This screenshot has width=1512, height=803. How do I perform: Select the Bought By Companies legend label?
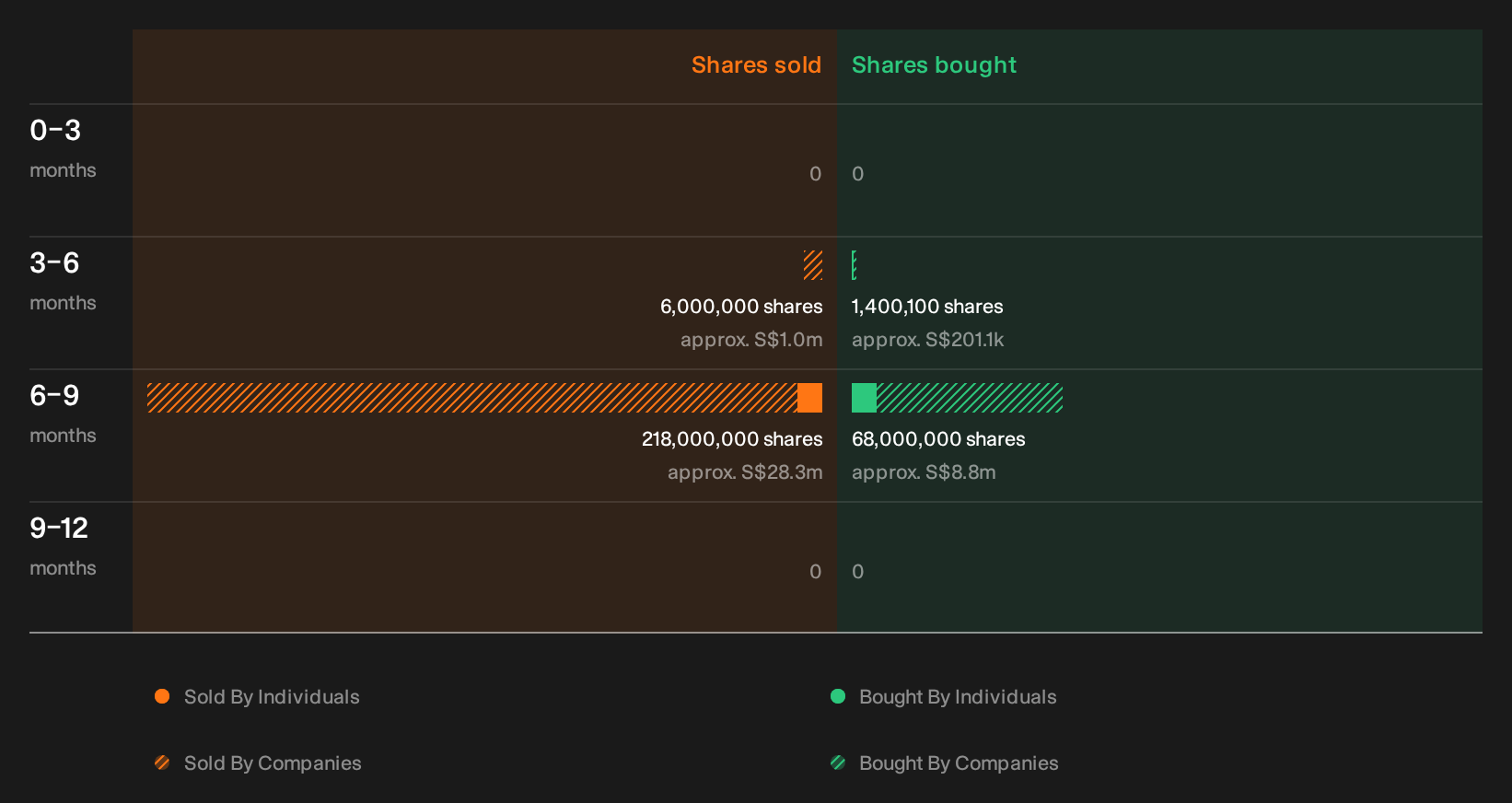(959, 763)
